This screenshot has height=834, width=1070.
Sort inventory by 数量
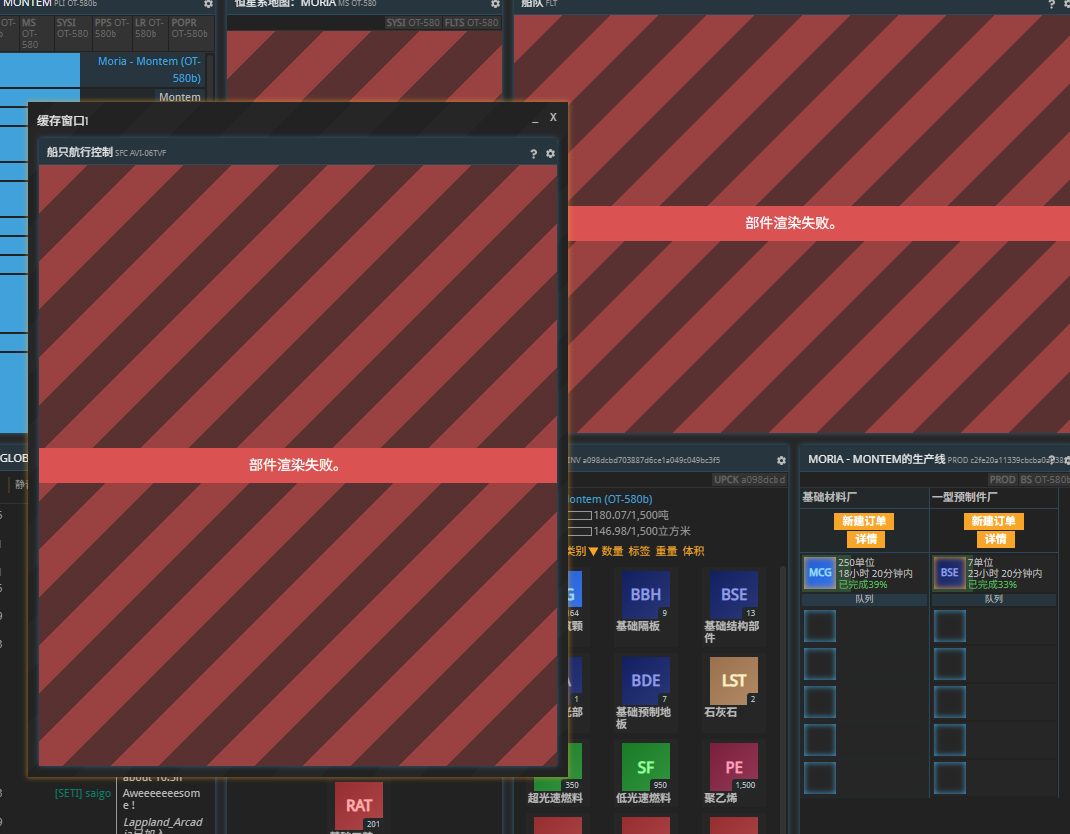612,551
